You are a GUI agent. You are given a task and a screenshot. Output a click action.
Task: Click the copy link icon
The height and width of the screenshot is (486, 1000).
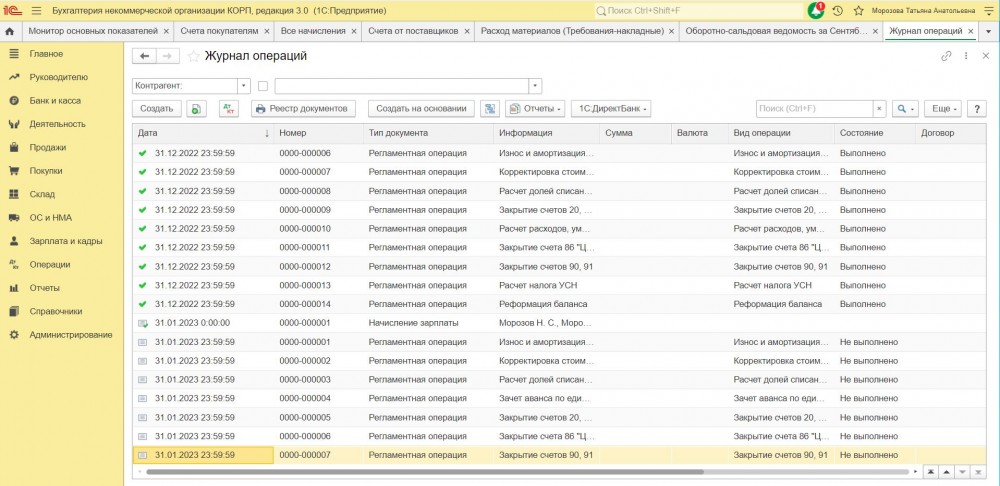point(946,56)
